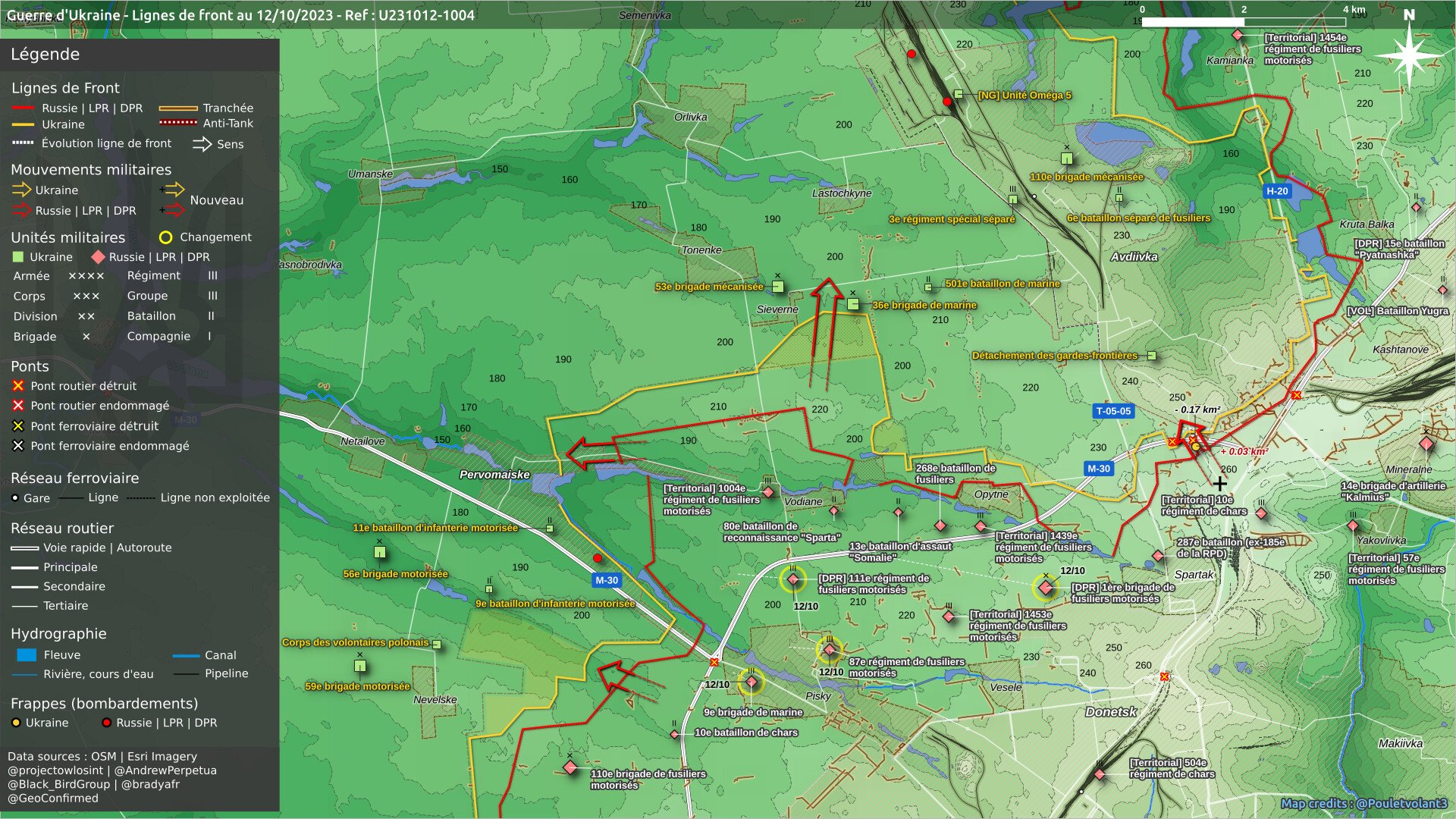
Task: Click the north compass star icon
Action: 1408,55
